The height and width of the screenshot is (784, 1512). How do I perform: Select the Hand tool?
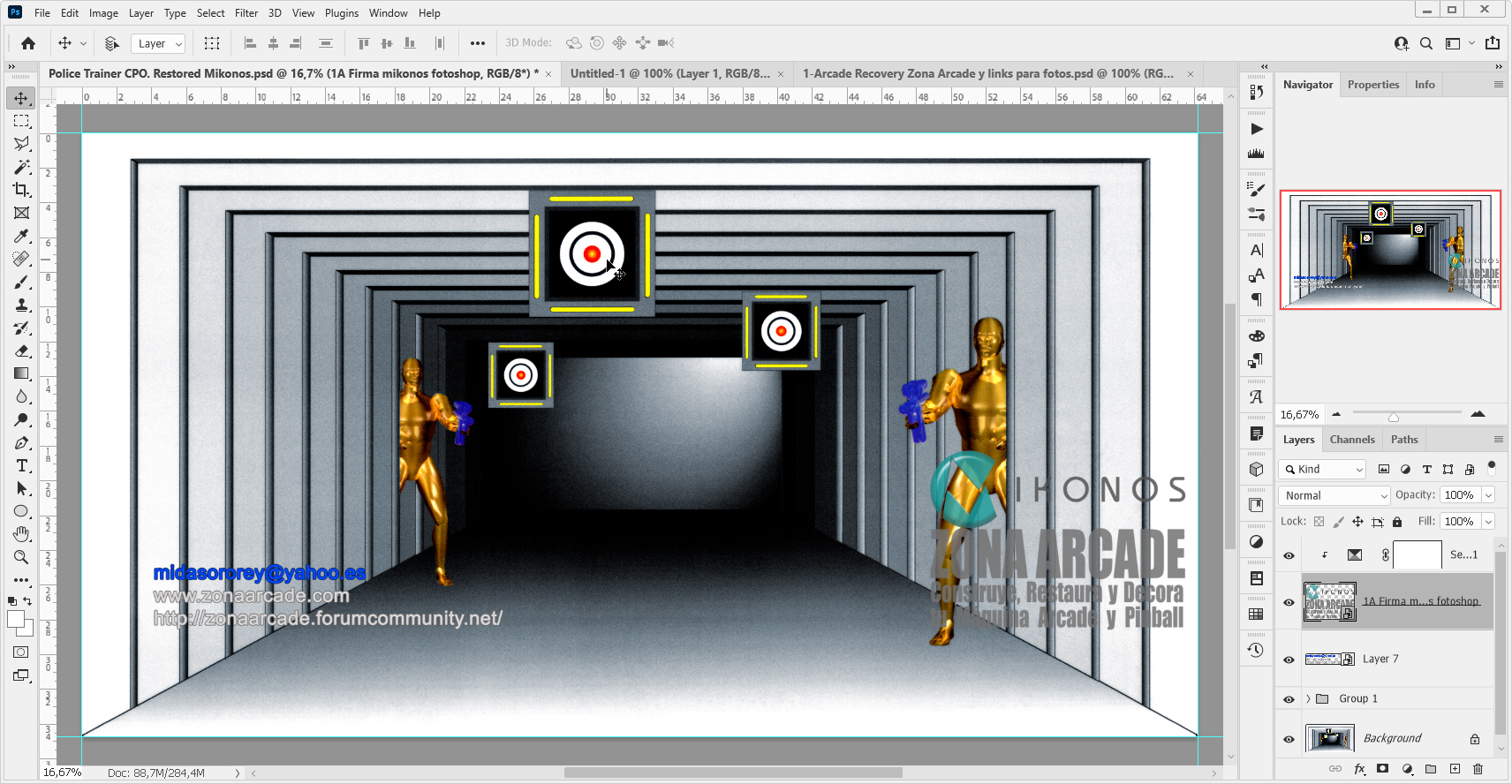(x=21, y=534)
